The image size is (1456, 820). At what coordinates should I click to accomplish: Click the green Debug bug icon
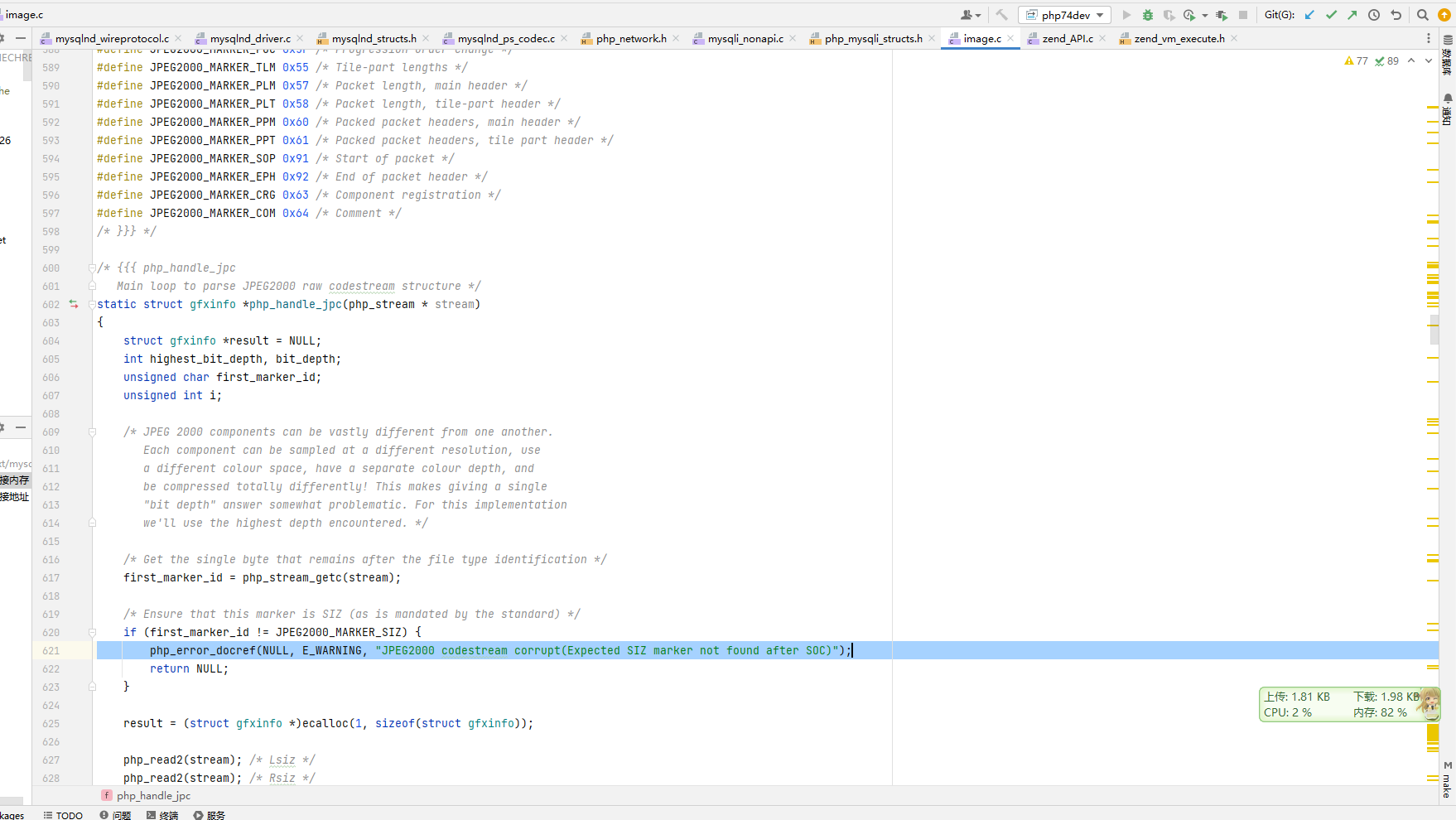point(1148,15)
